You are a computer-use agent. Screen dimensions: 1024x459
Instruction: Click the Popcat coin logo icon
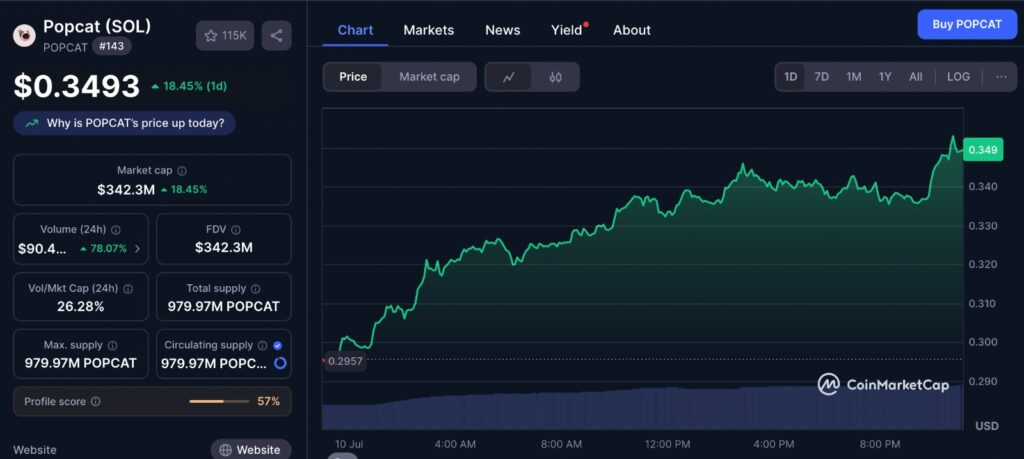tap(24, 35)
